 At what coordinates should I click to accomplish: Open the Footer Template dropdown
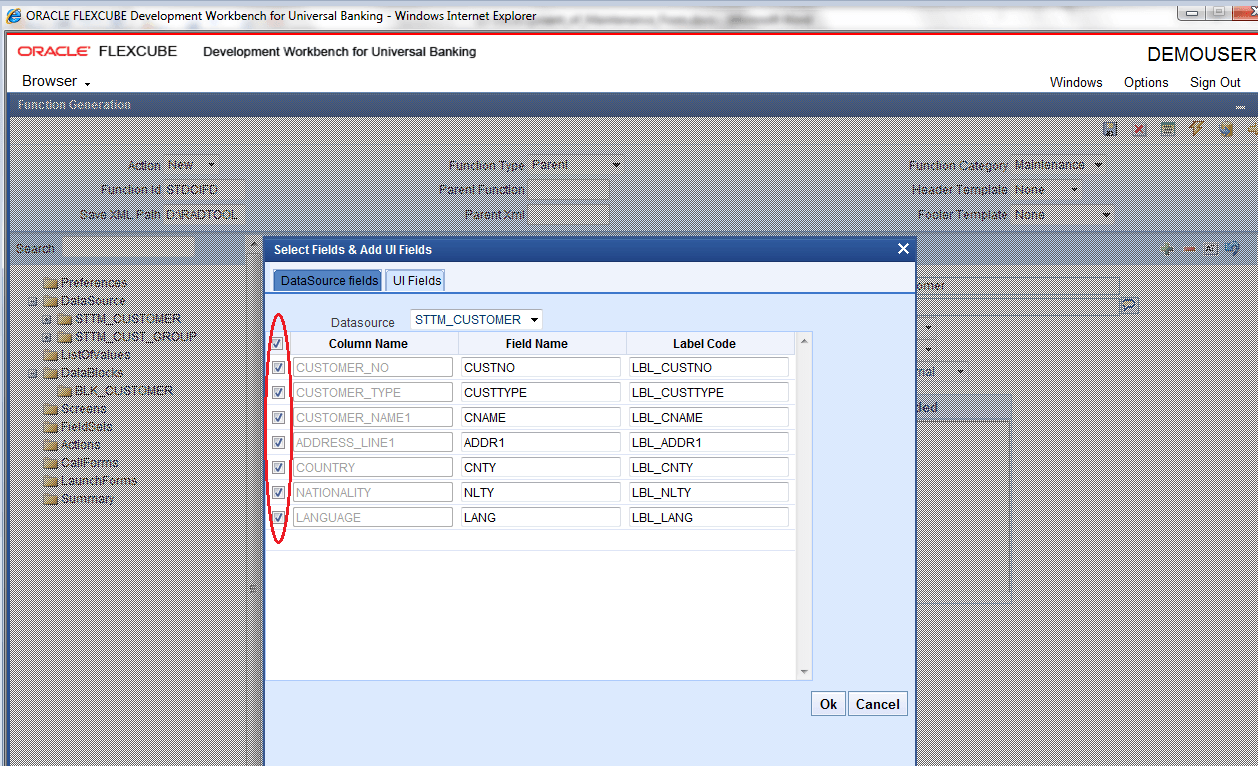(1063, 215)
